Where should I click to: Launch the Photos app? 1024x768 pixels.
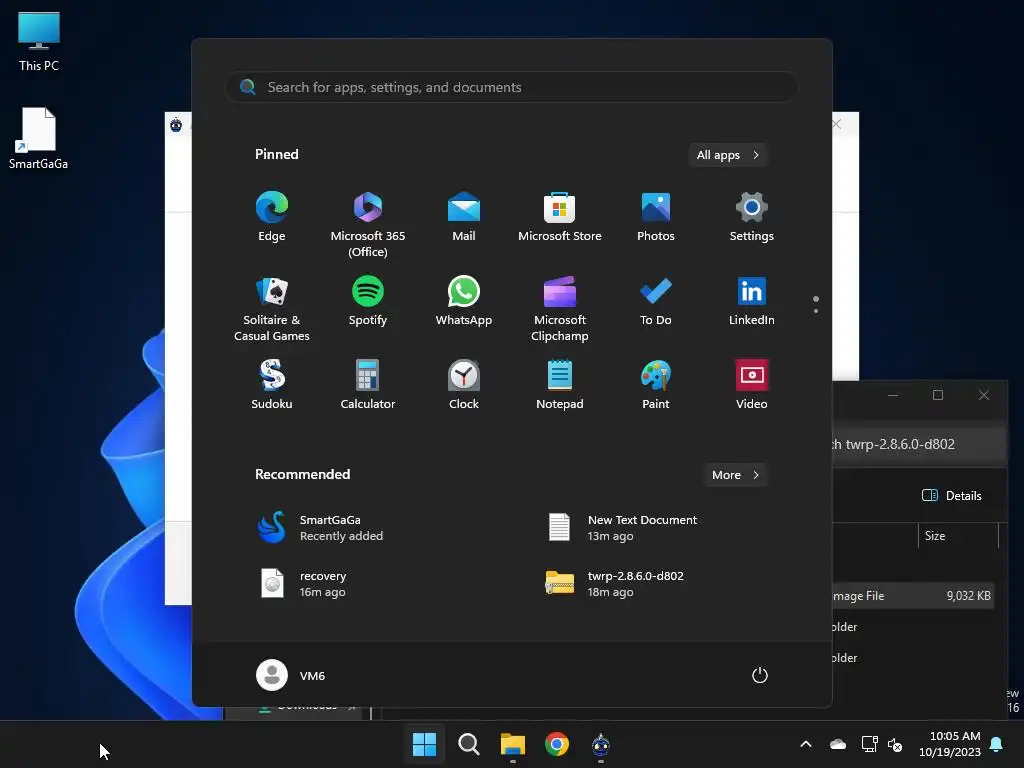656,217
